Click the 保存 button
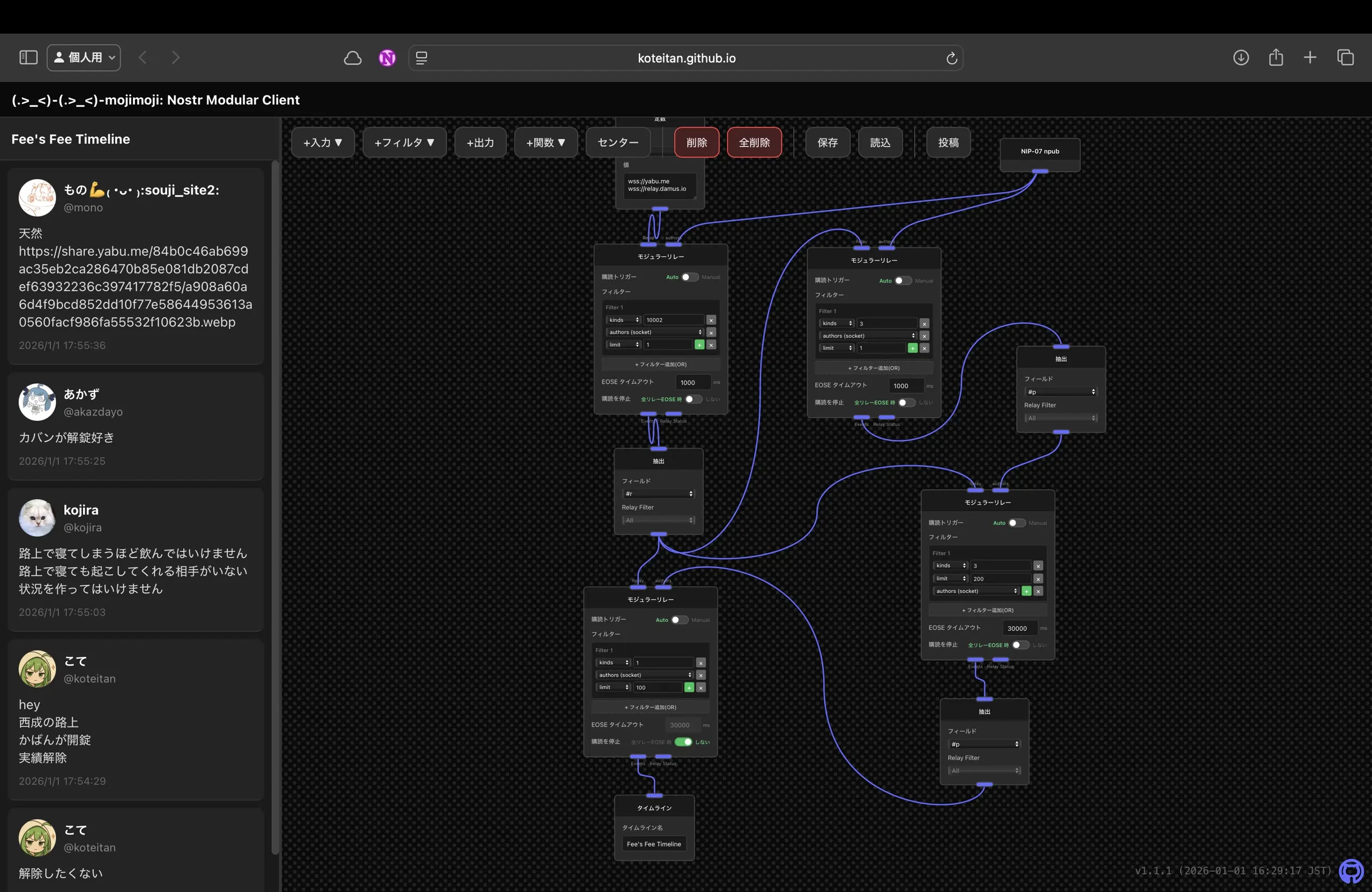1372x892 pixels. [827, 143]
